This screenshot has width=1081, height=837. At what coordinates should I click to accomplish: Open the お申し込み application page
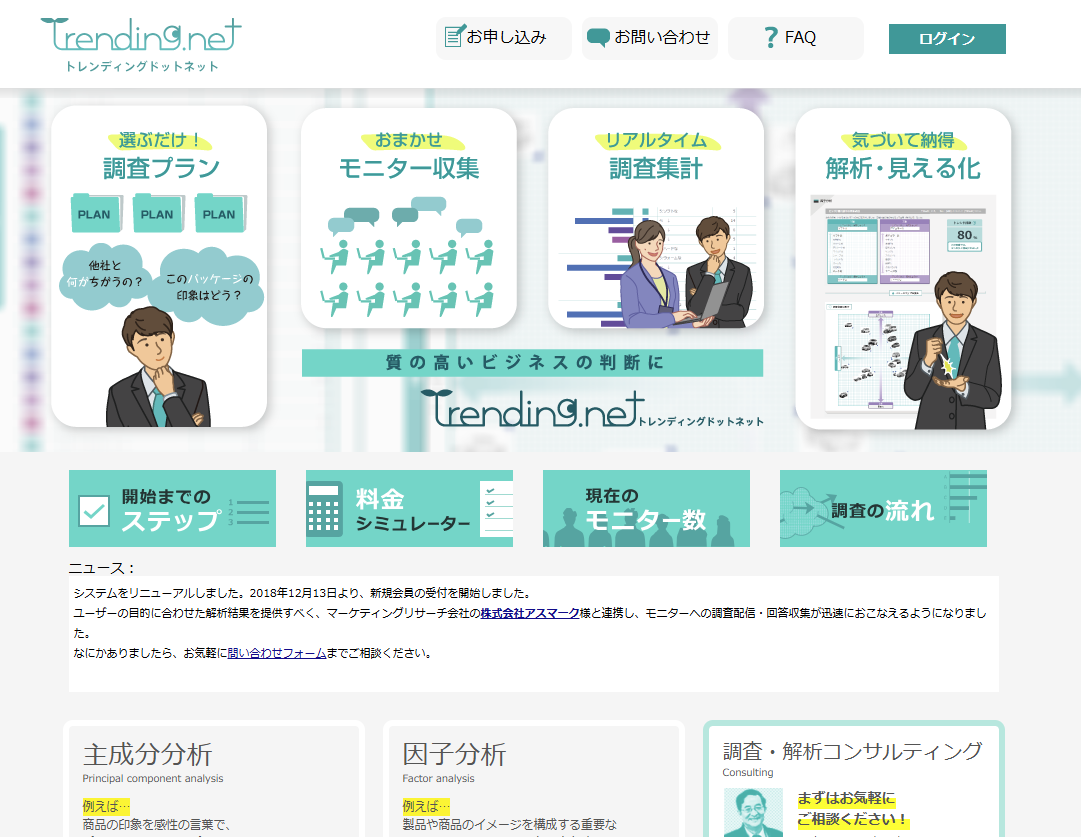pos(504,38)
